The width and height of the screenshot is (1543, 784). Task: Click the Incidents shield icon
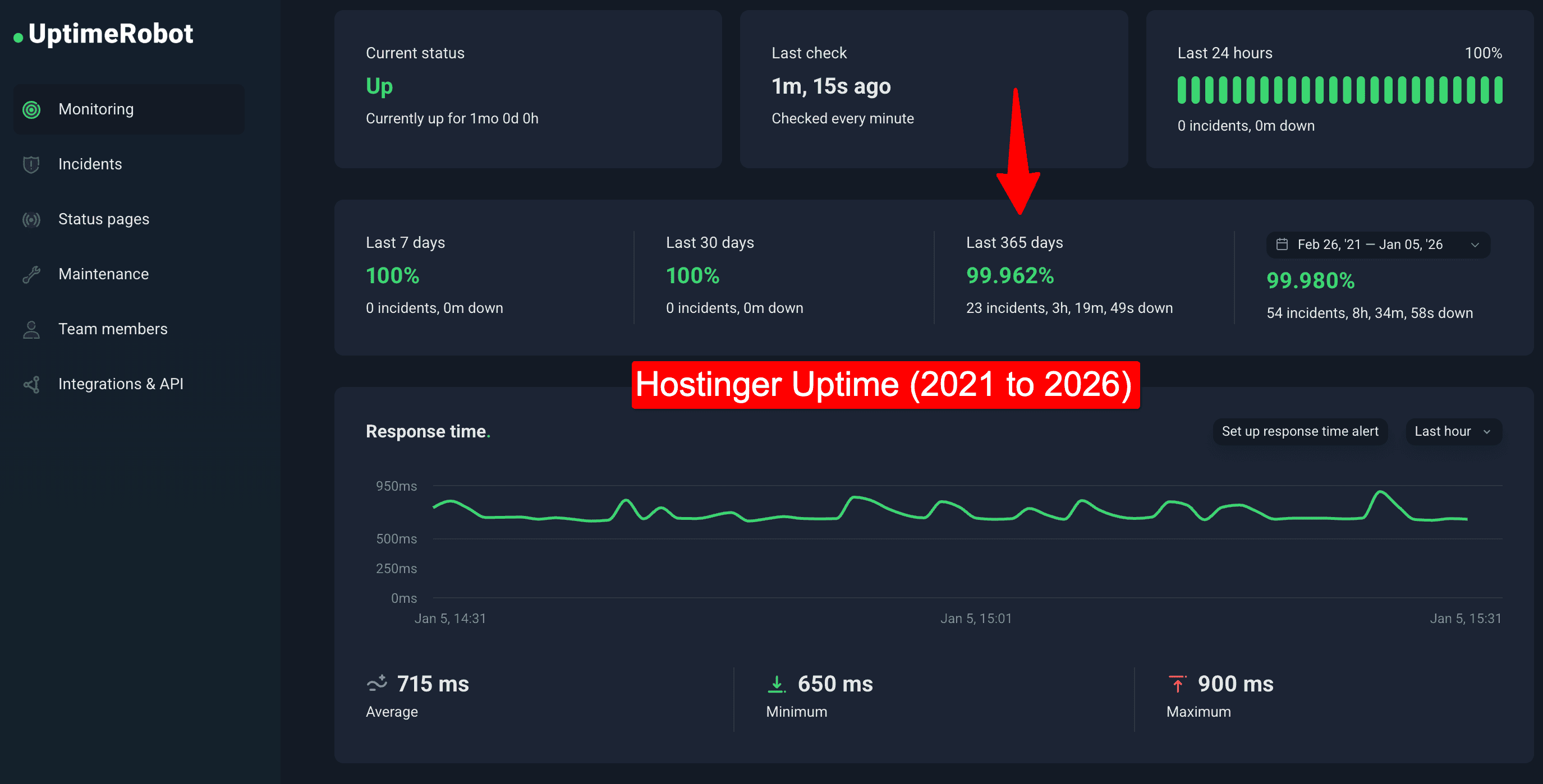point(31,164)
